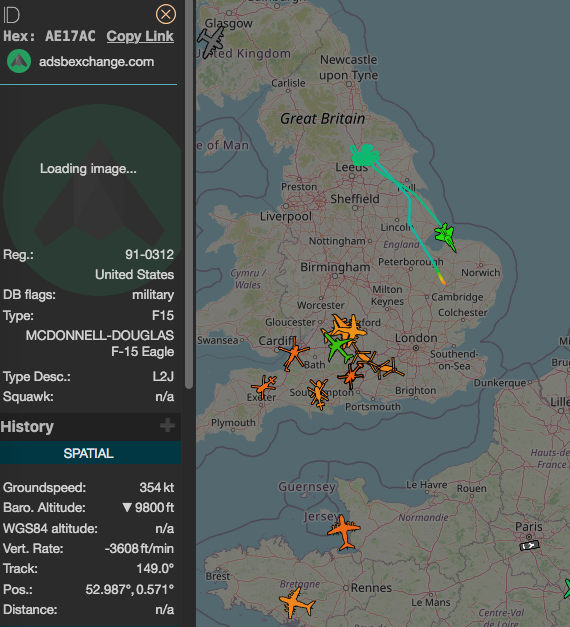The height and width of the screenshot is (627, 570).
Task: Select the grey military aircraft near Glasgow
Action: pyautogui.click(x=211, y=42)
